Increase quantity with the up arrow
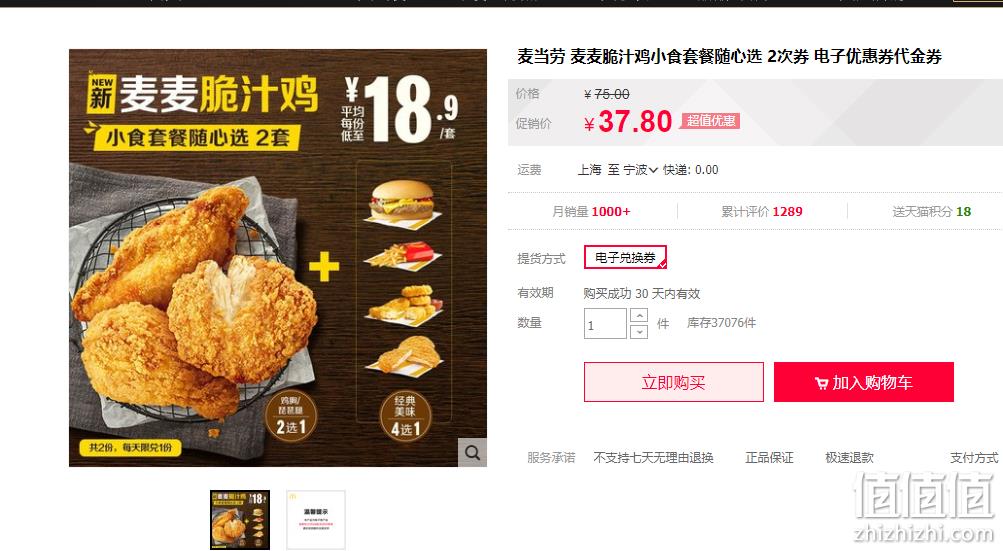This screenshot has width=1003, height=551. tap(638, 315)
